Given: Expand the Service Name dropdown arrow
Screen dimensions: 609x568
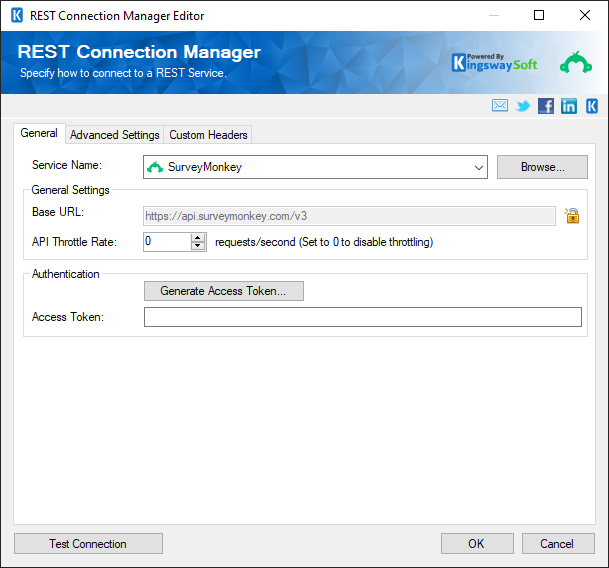Looking at the screenshot, I should point(478,167).
